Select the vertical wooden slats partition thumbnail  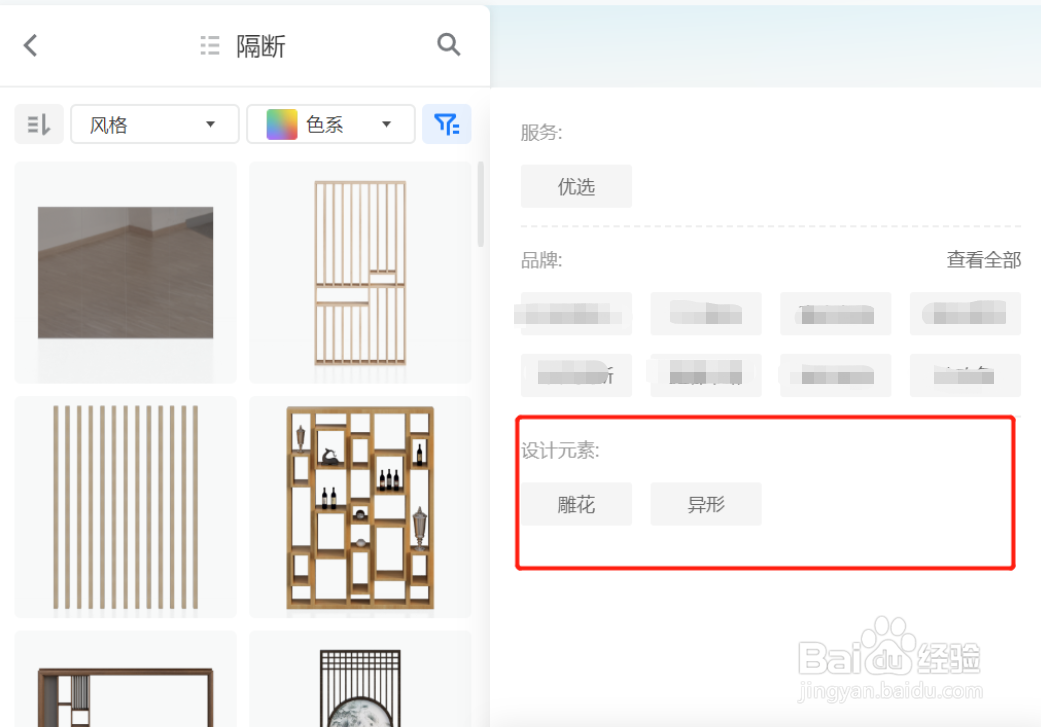click(x=125, y=507)
